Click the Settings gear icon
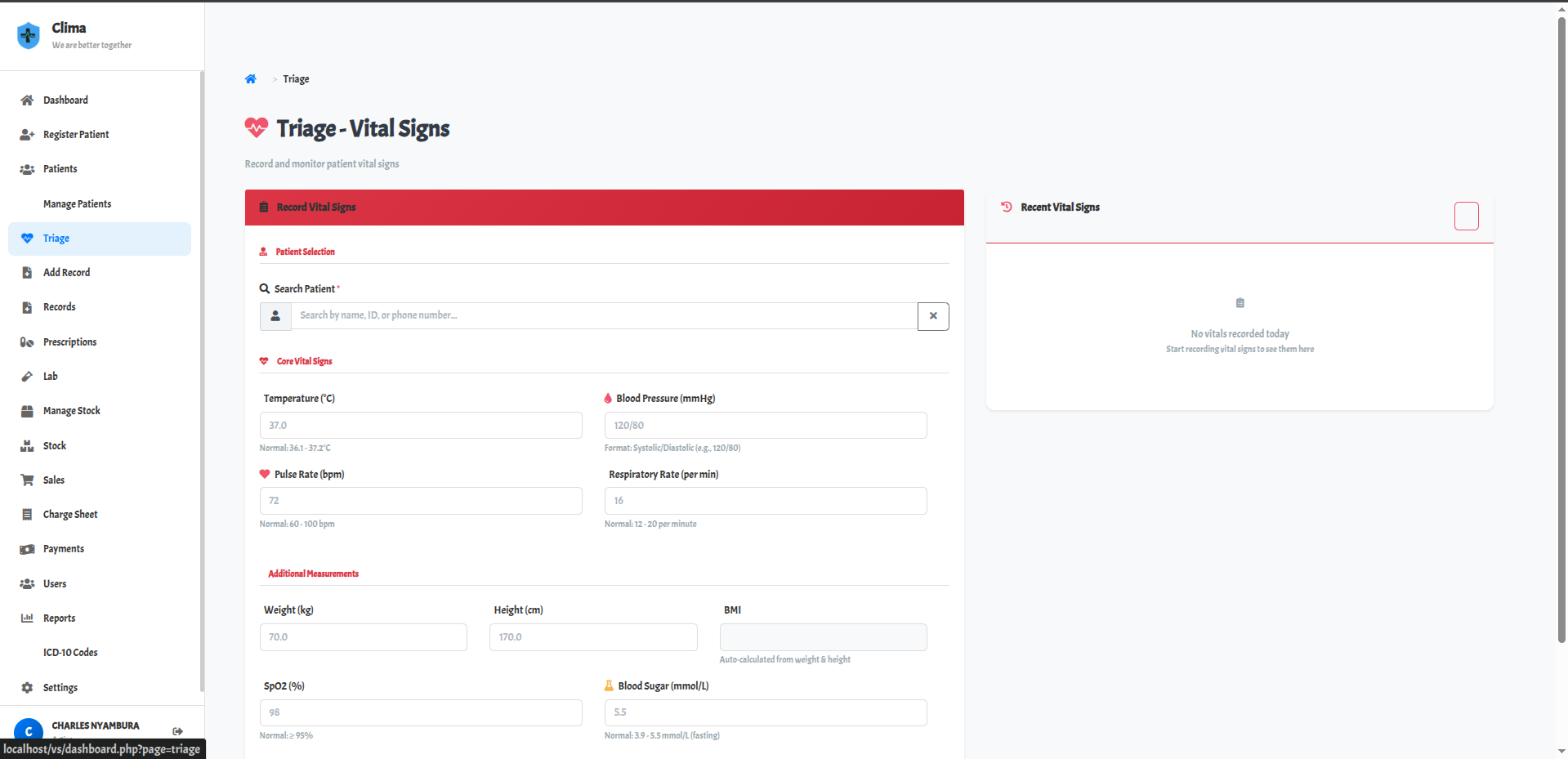The width and height of the screenshot is (1568, 759). pyautogui.click(x=27, y=688)
